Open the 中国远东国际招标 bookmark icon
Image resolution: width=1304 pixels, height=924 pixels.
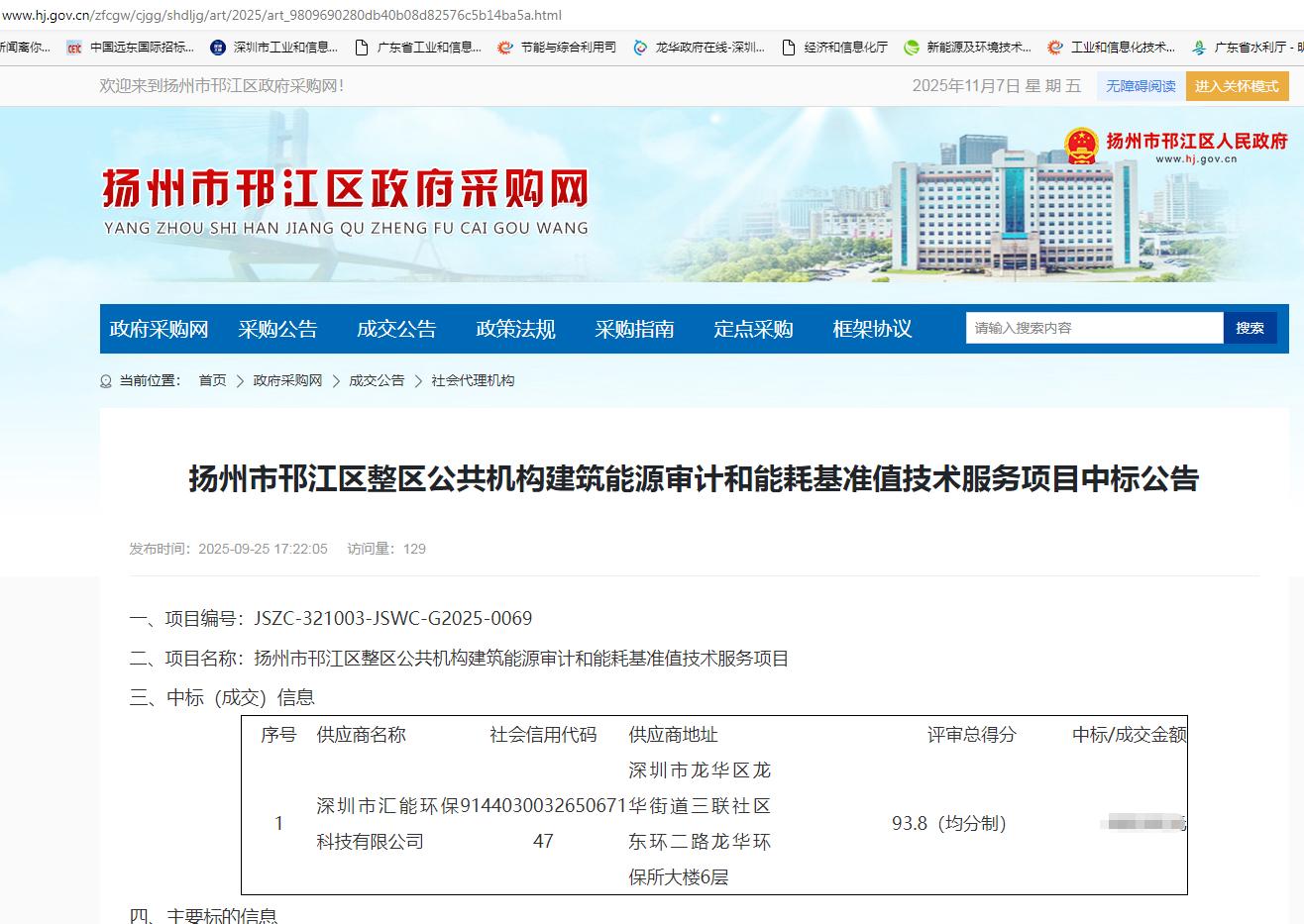coord(74,48)
